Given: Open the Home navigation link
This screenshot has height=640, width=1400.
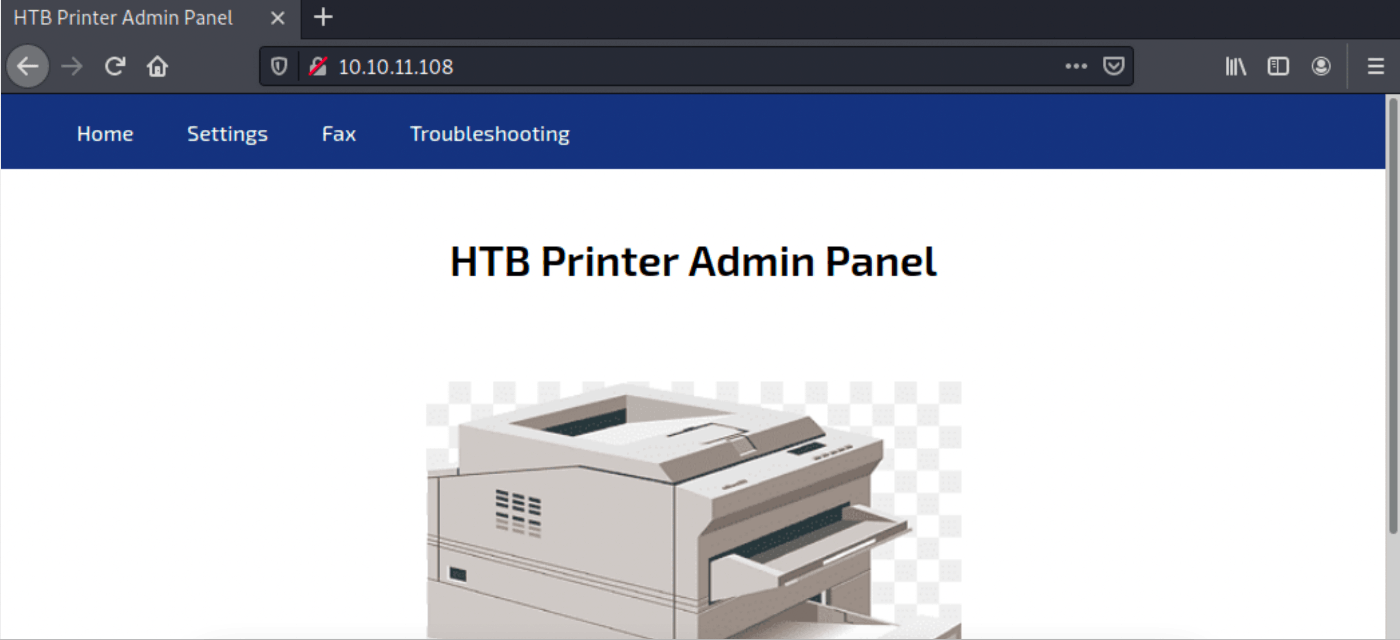Looking at the screenshot, I should click(x=105, y=134).
